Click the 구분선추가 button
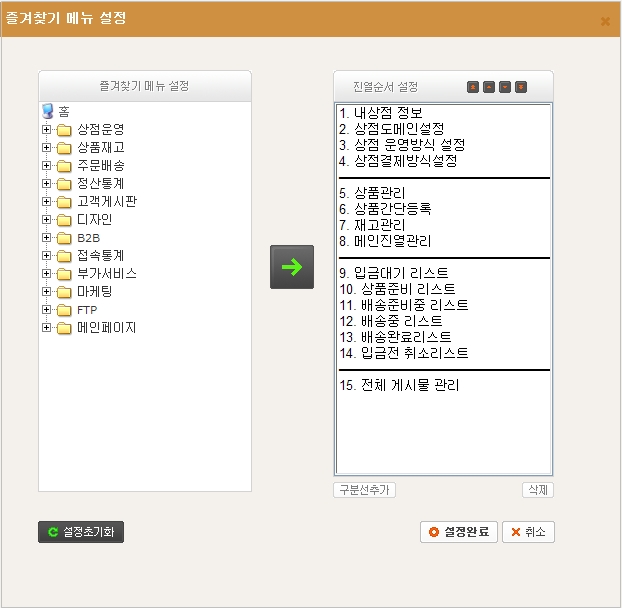Viewport: 622px width, 609px height. pos(365,490)
